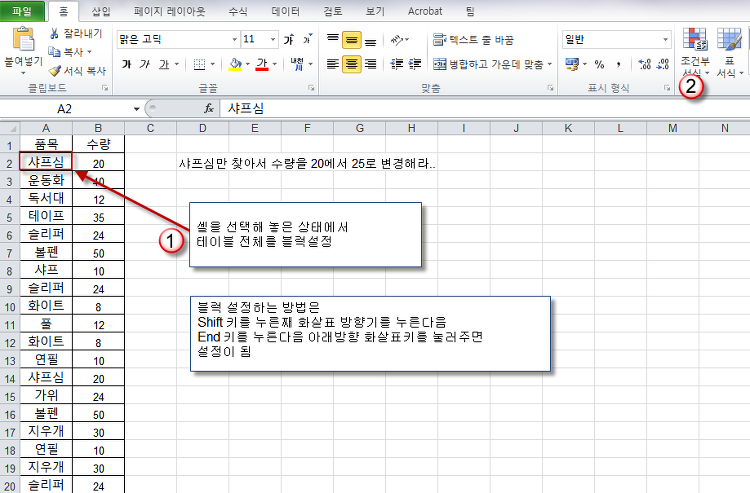This screenshot has width=750, height=493.
Task: Select cell A7 containing 볼펜
Action: tap(46, 252)
